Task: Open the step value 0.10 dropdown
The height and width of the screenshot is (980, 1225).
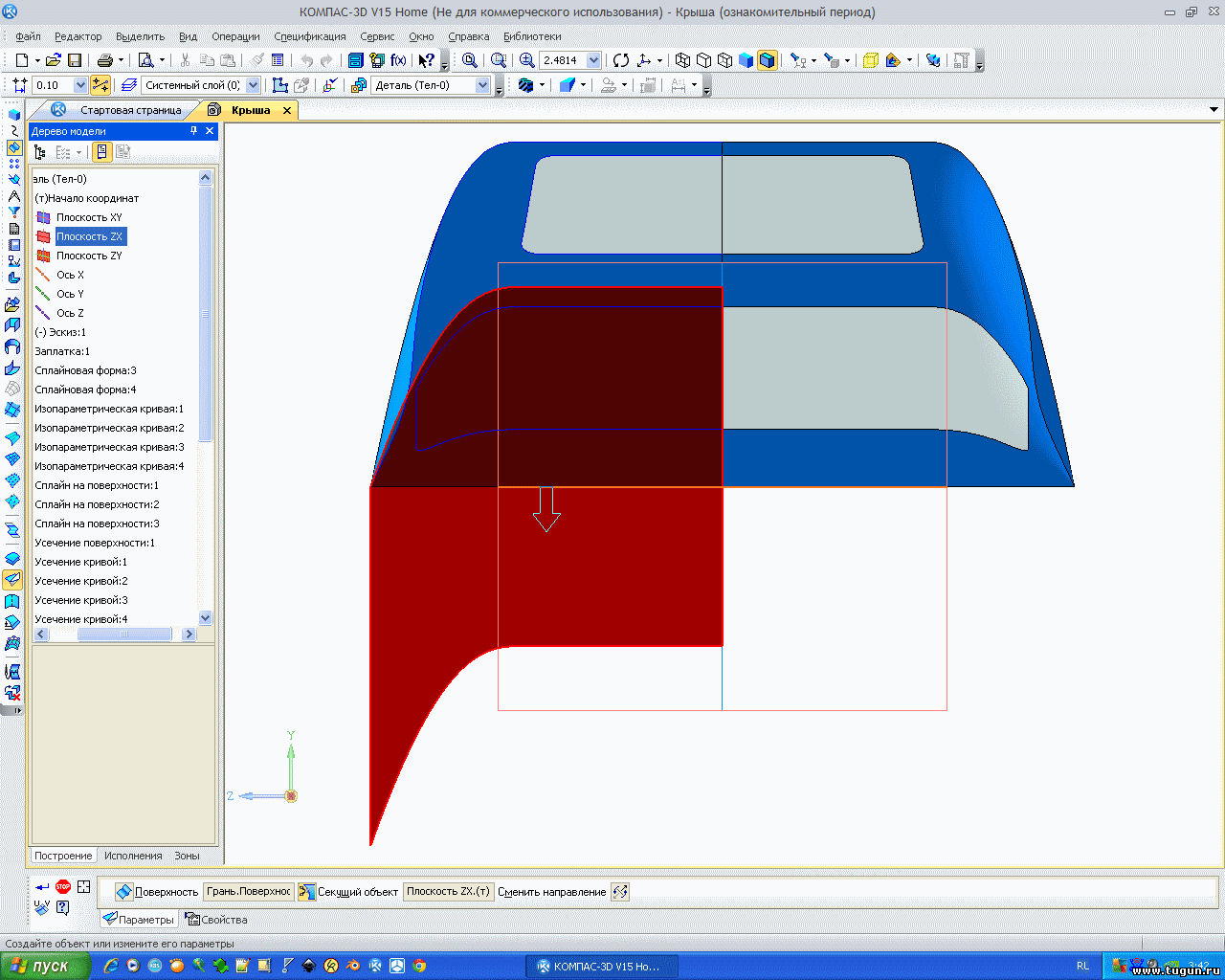Action: tap(80, 85)
